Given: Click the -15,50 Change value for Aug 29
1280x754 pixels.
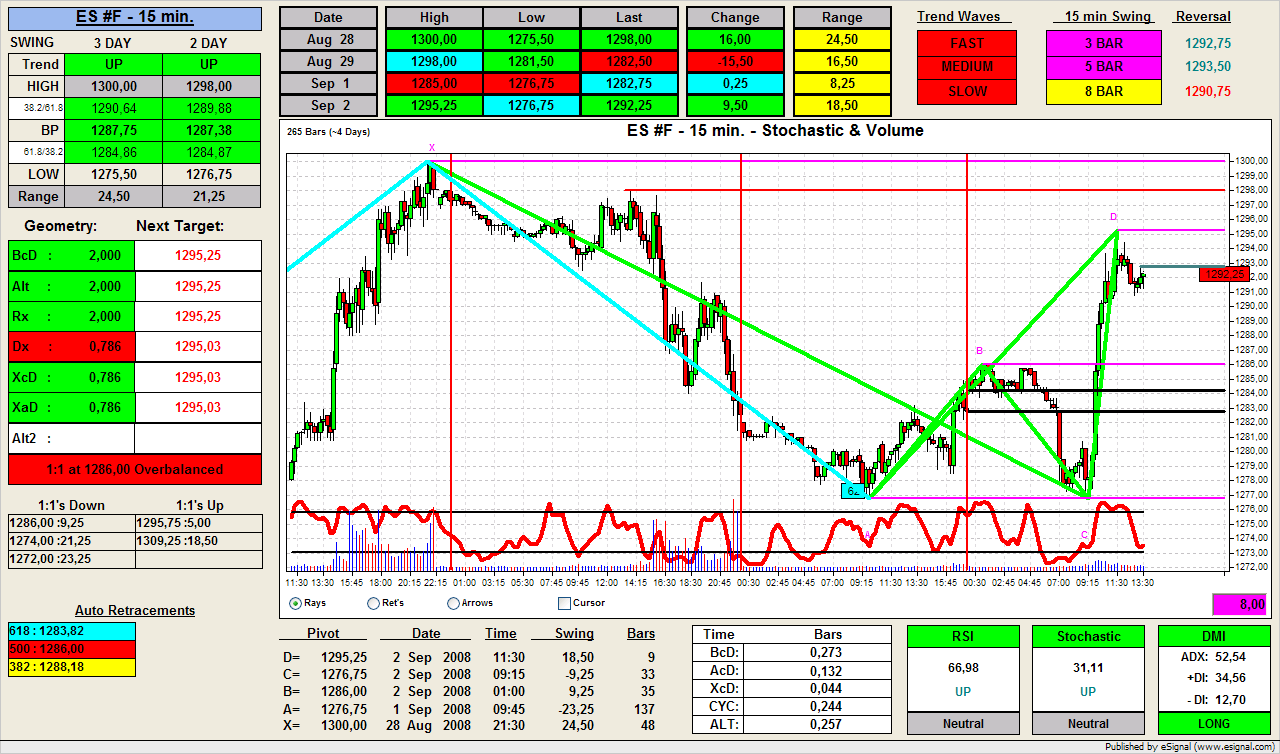Looking at the screenshot, I should pos(735,61).
